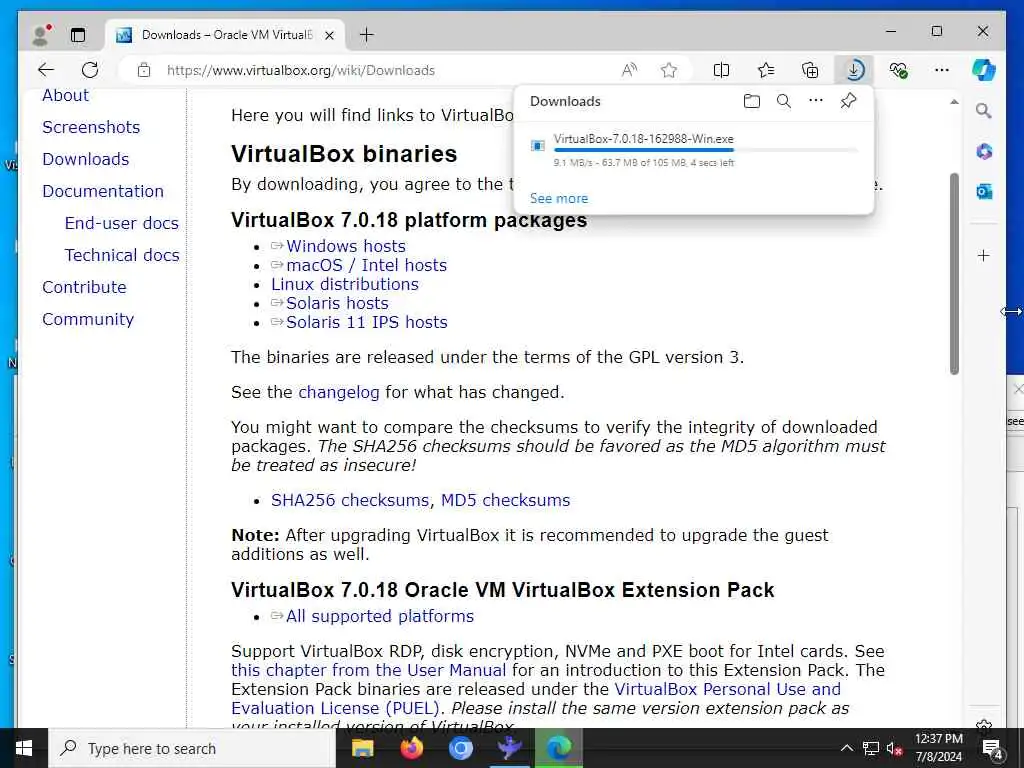The height and width of the screenshot is (768, 1024).
Task: Open MD5 checksums link
Action: [x=505, y=500]
